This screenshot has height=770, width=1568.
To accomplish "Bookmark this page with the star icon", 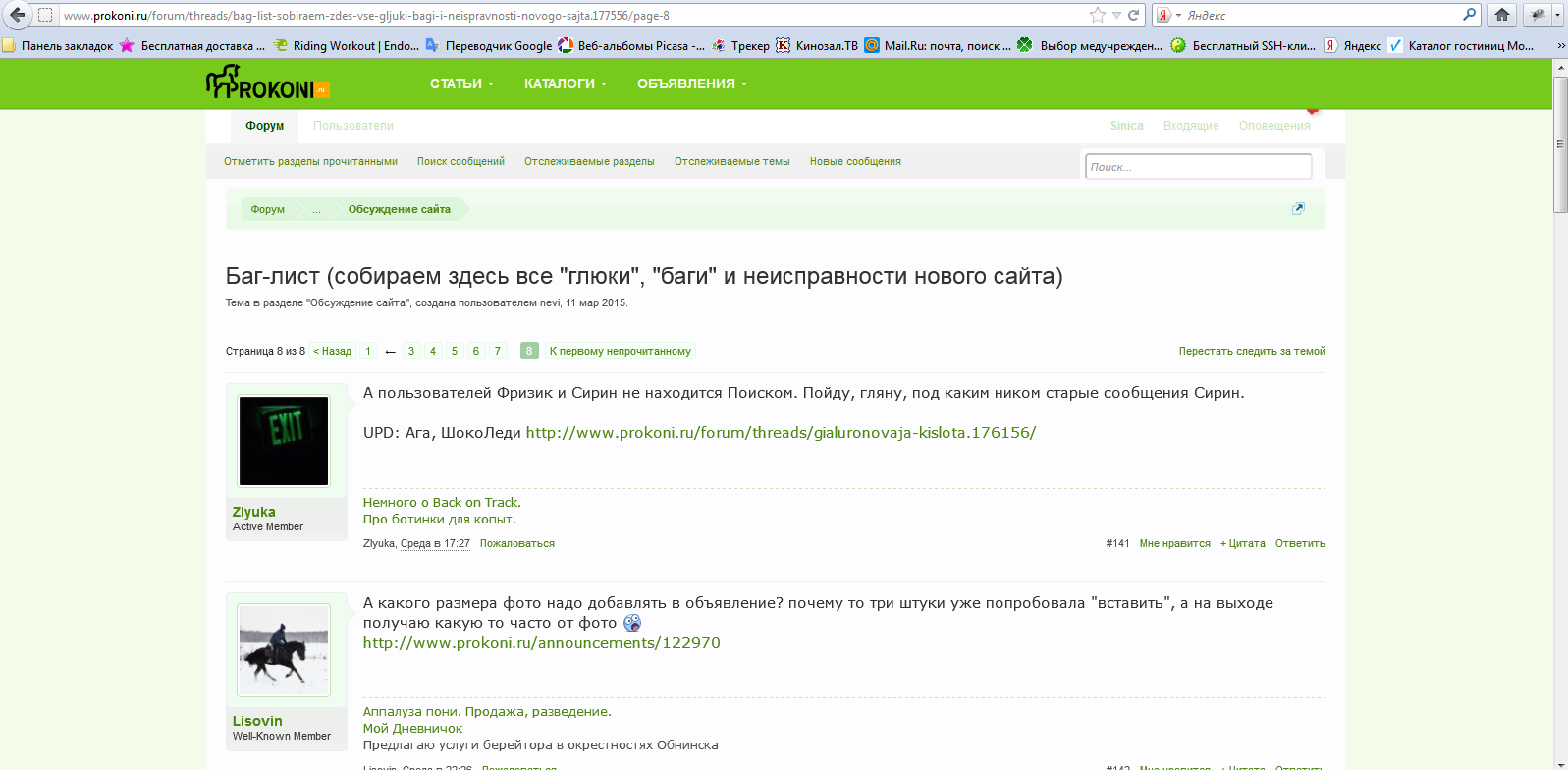I will [1098, 15].
